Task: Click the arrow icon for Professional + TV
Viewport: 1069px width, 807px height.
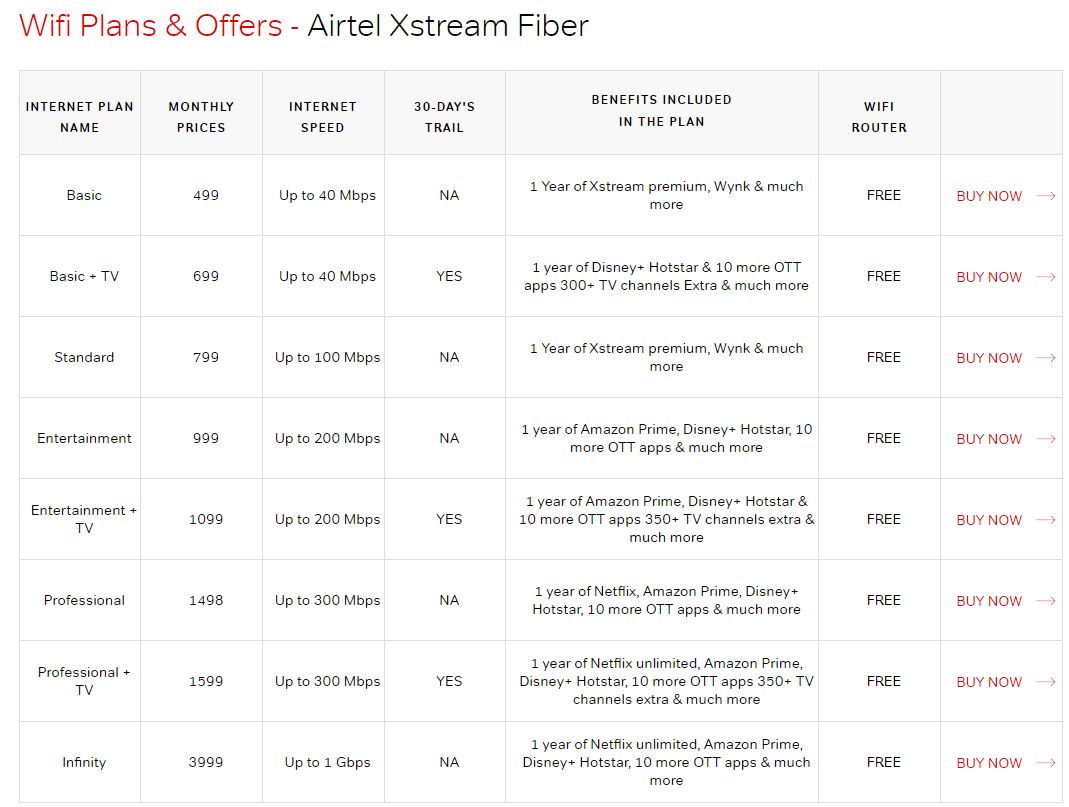Action: coord(1046,682)
